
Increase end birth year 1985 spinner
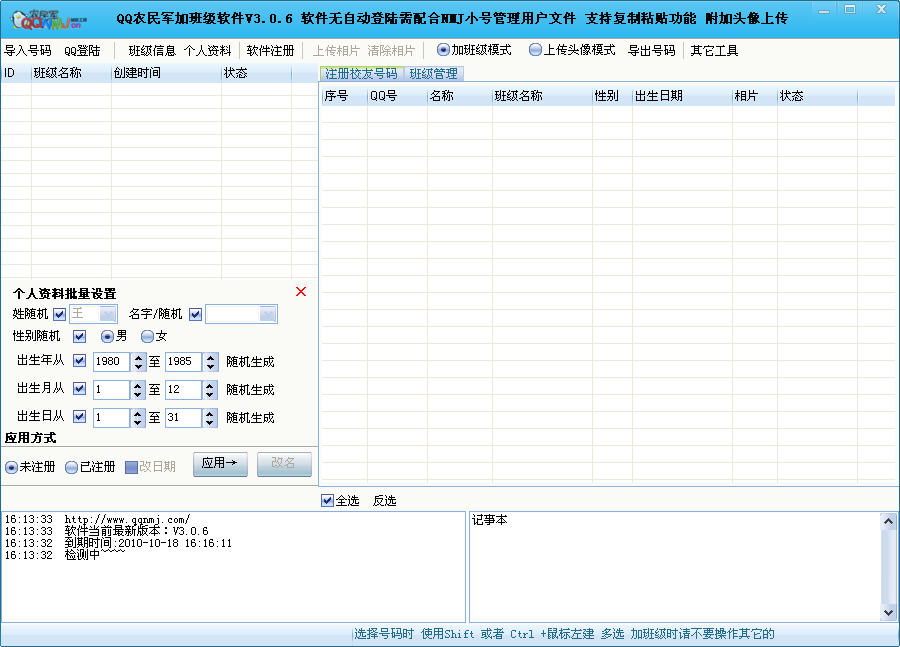[x=210, y=357]
